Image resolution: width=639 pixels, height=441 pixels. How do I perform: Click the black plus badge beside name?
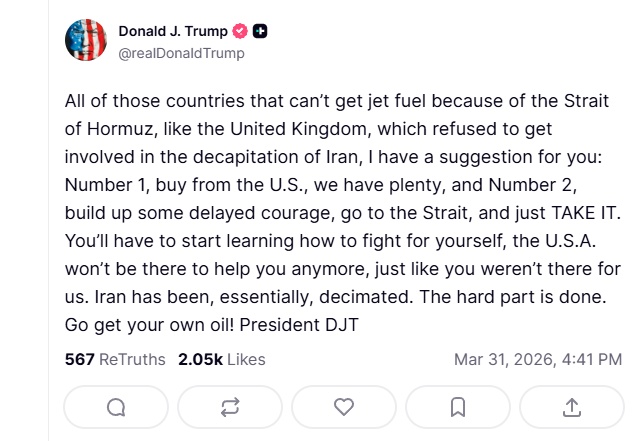tap(260, 32)
